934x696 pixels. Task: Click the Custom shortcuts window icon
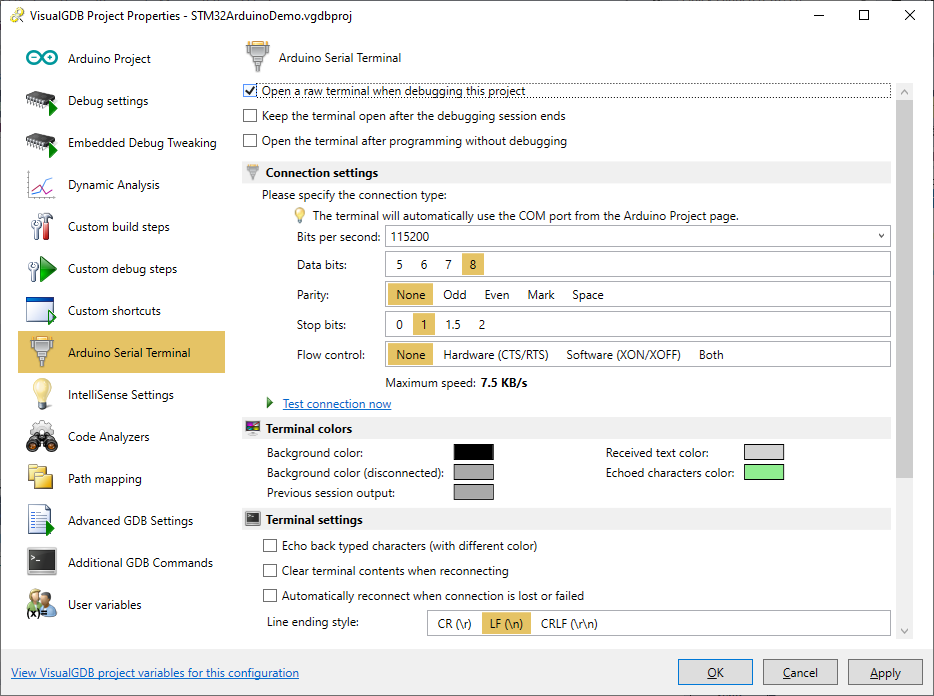[x=41, y=310]
